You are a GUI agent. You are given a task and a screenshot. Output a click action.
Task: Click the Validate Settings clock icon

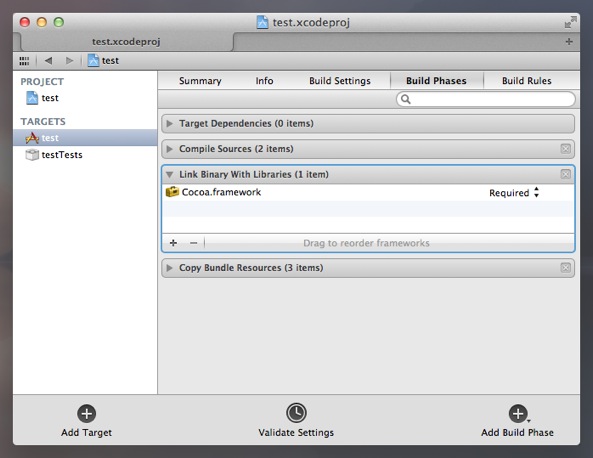click(x=296, y=413)
